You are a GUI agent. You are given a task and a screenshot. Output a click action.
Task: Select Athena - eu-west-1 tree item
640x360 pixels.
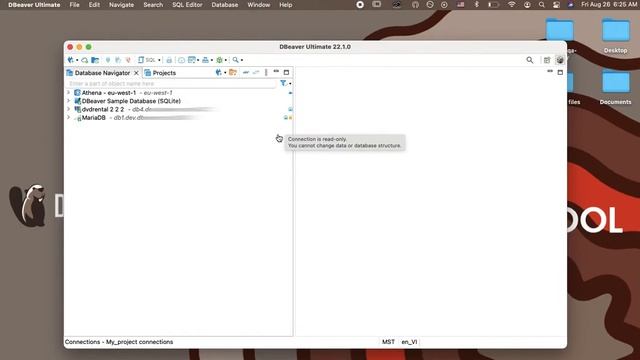click(x=109, y=93)
